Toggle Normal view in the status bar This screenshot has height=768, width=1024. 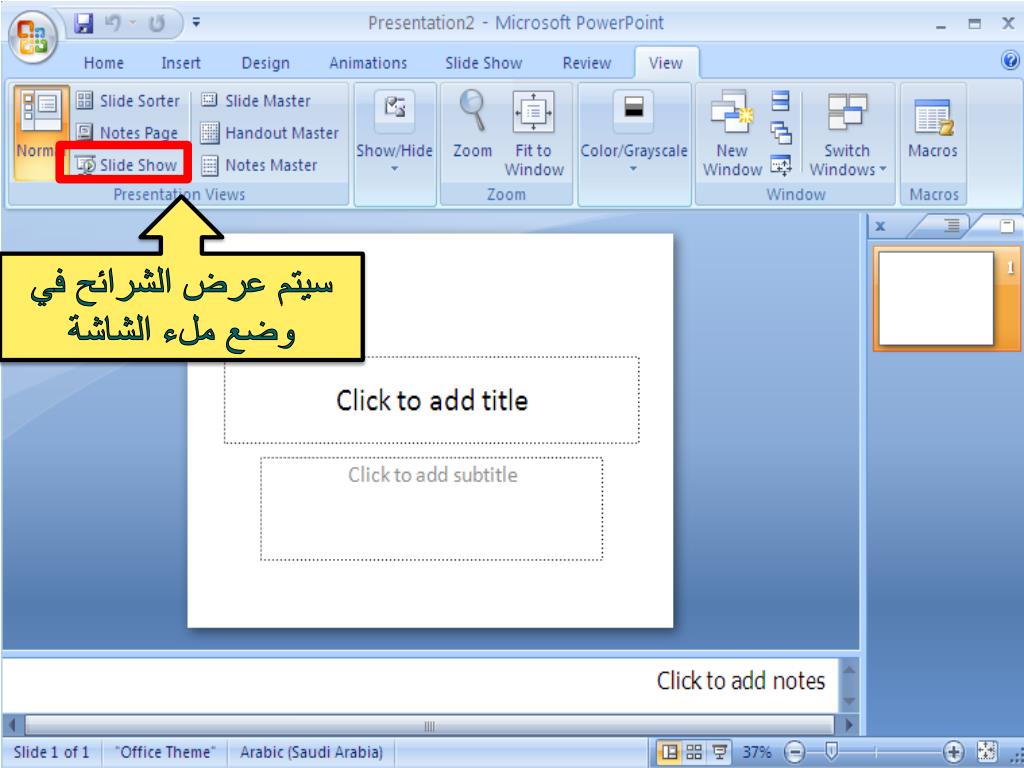[x=669, y=752]
